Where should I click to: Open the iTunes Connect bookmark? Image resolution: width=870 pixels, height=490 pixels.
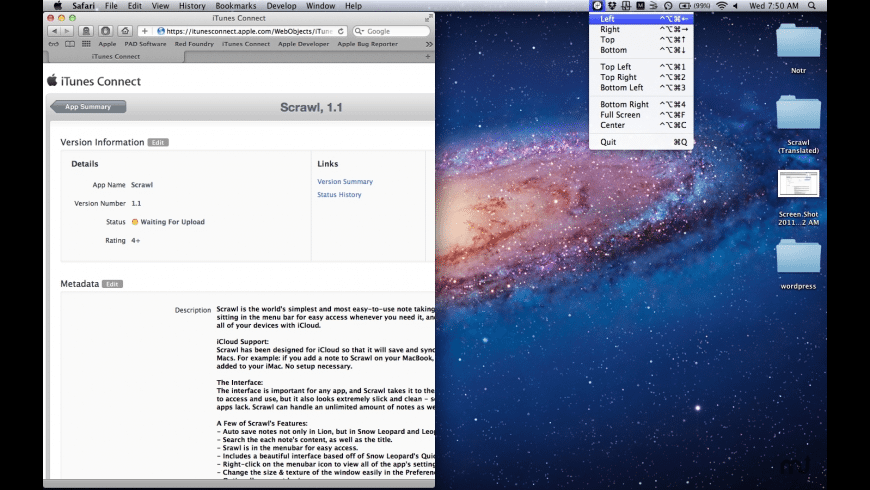point(246,44)
